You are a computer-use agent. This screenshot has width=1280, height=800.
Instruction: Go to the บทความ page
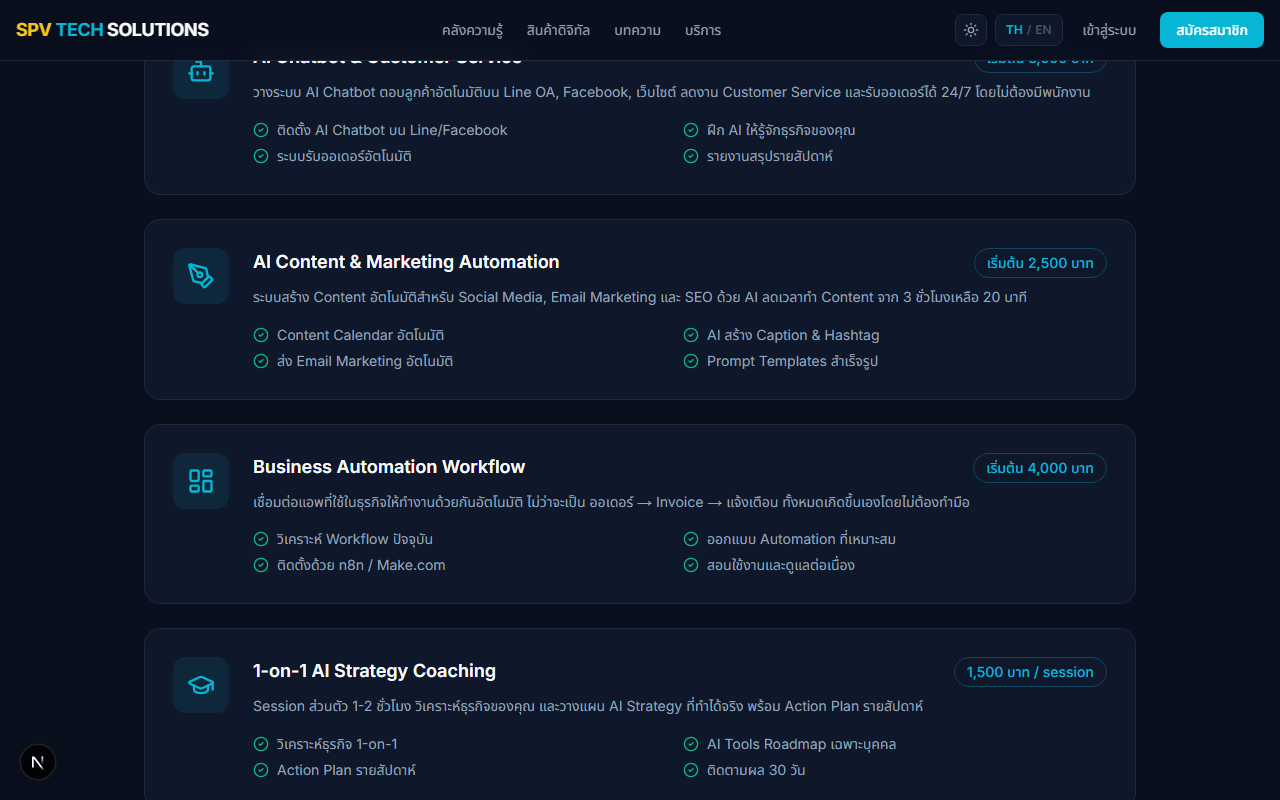pyautogui.click(x=637, y=30)
